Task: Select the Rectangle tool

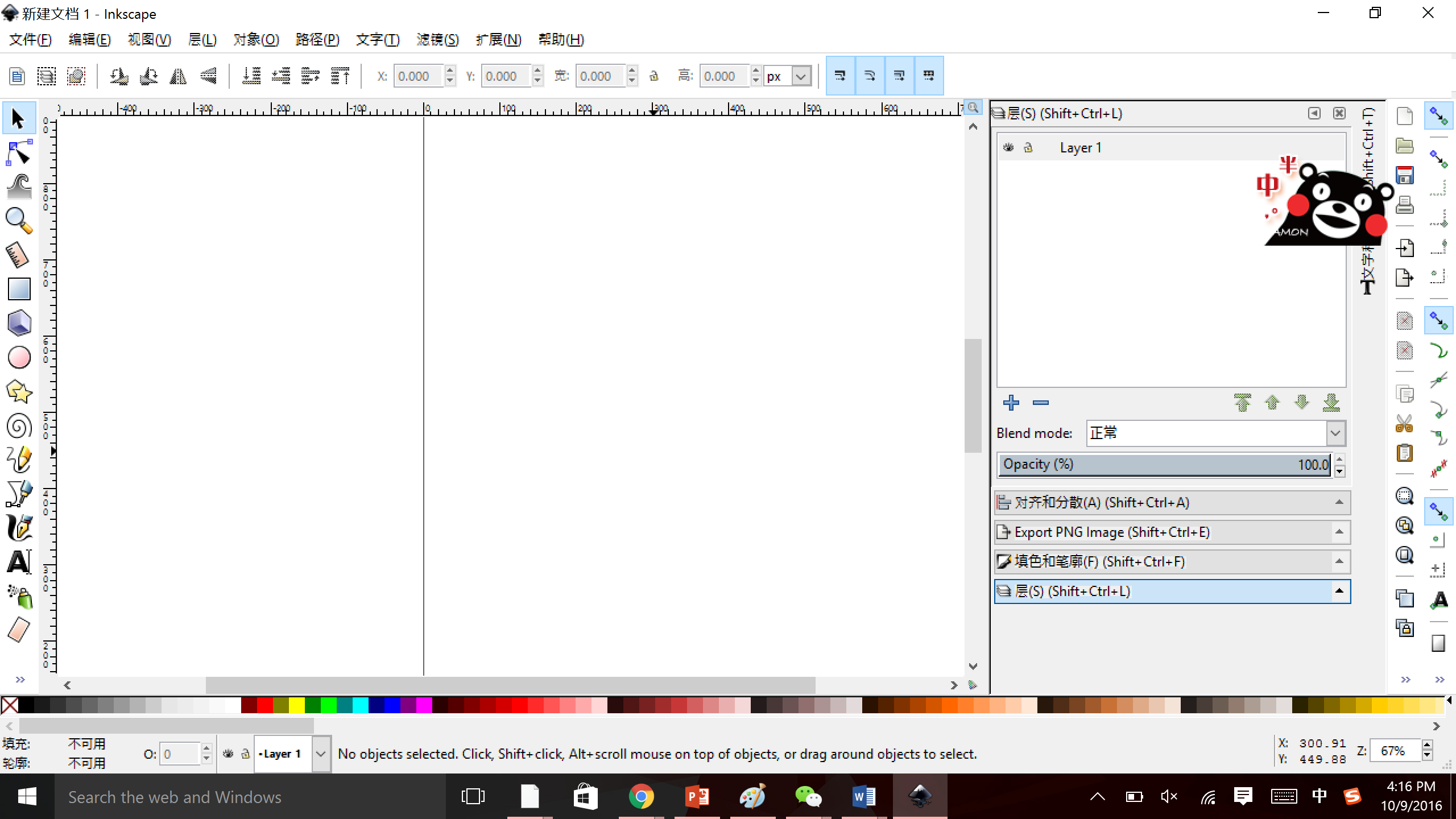Action: (19, 289)
